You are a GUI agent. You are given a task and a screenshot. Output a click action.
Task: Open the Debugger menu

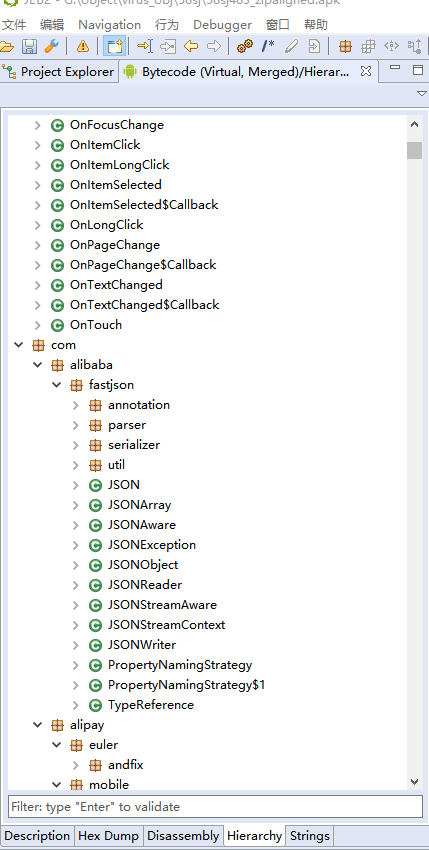tap(222, 25)
